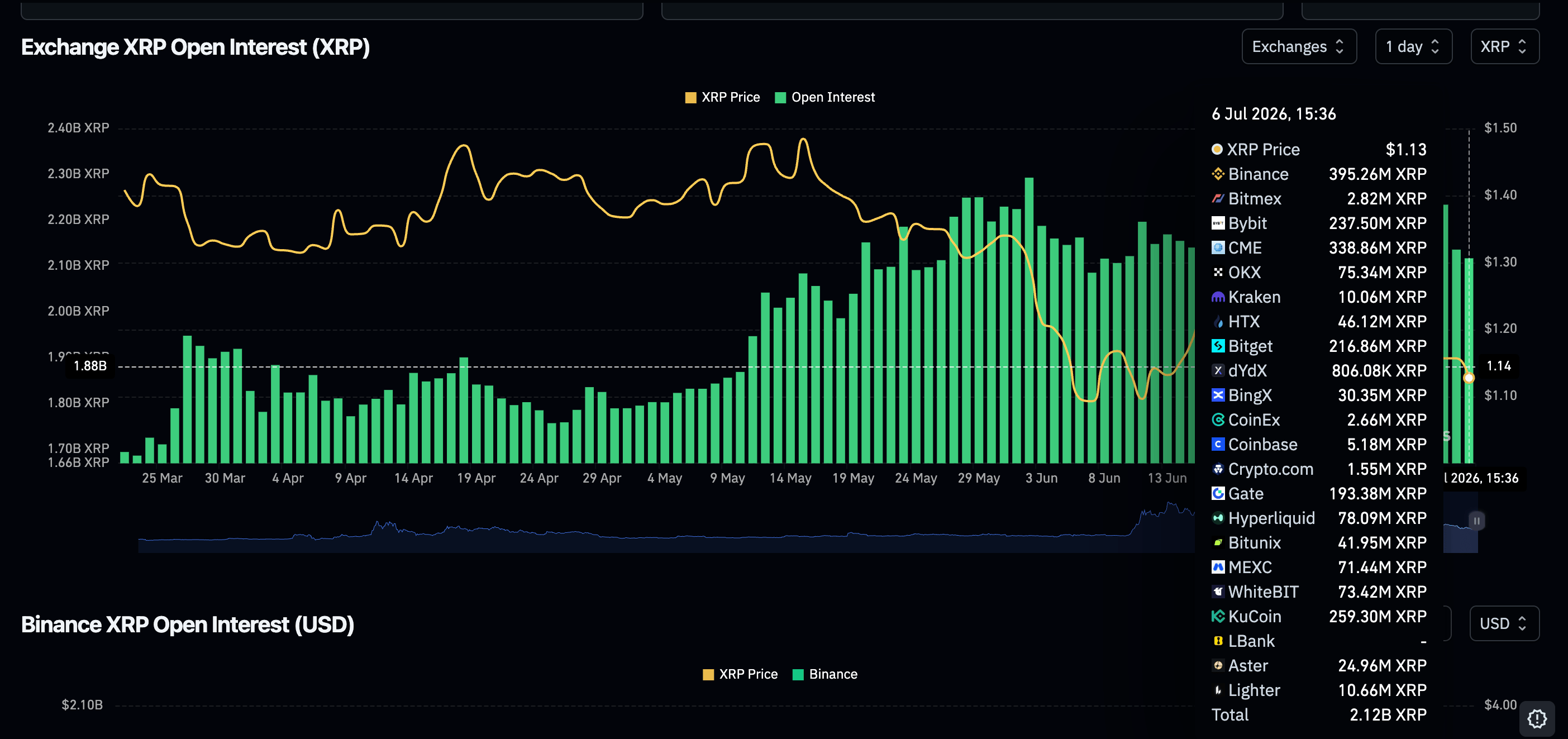Open the report issue icon at corner

tap(1536, 719)
